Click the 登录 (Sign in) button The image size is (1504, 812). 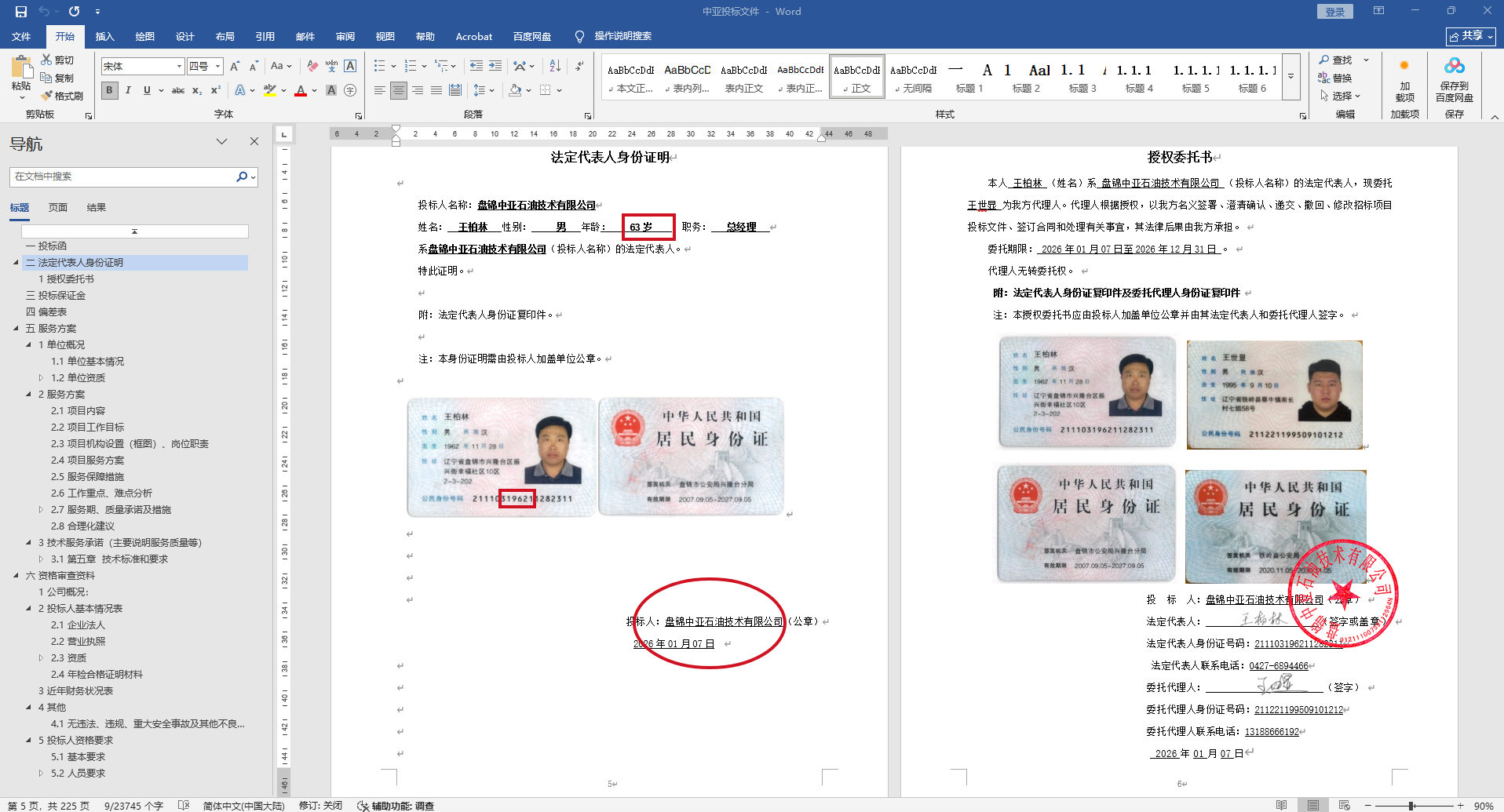pos(1335,12)
